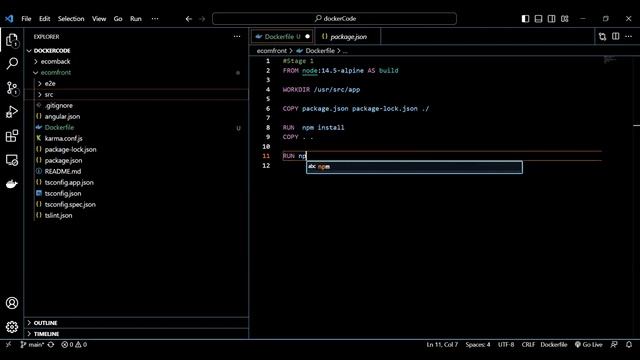
Task: Open the Run and Debug view
Action: [x=12, y=112]
